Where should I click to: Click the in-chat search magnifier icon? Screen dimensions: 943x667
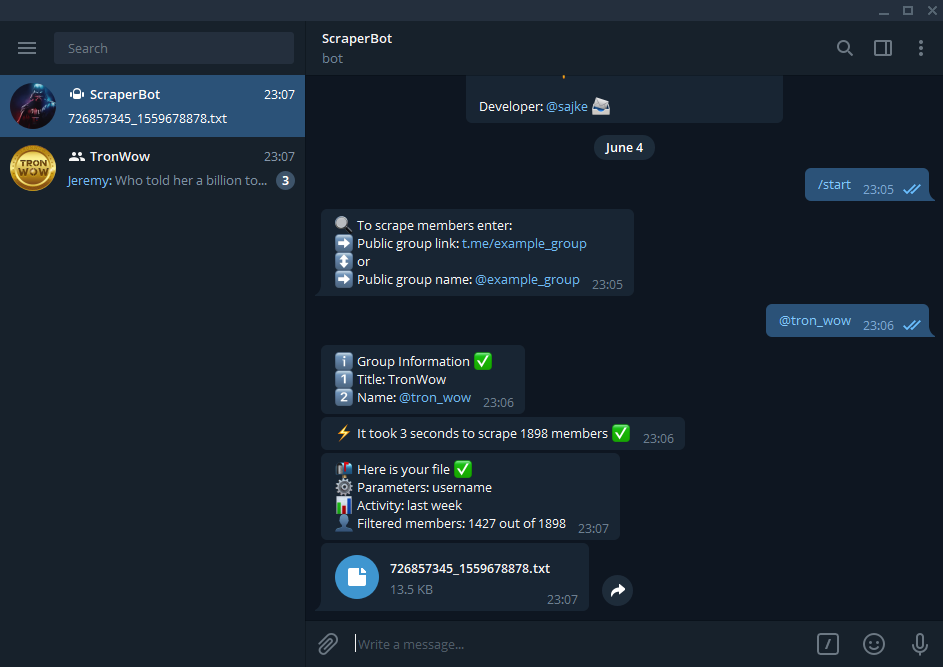844,47
